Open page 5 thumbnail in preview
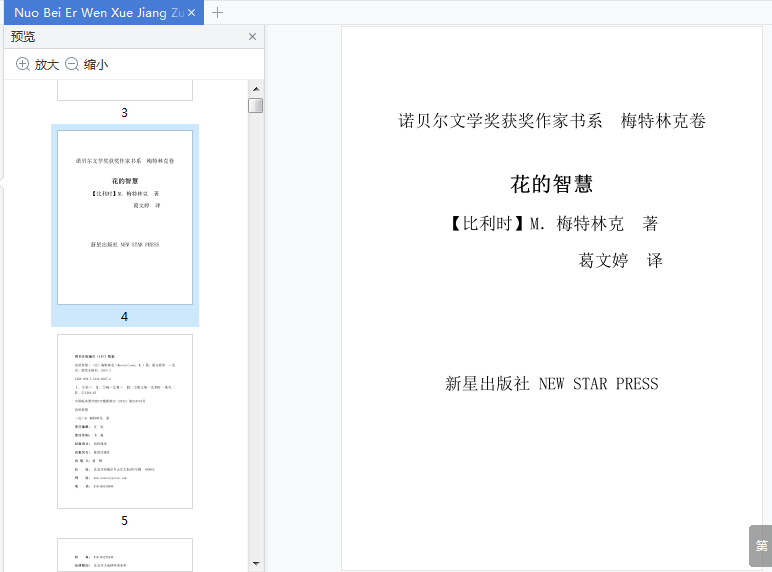Screen dimensions: 772x572 [125, 421]
